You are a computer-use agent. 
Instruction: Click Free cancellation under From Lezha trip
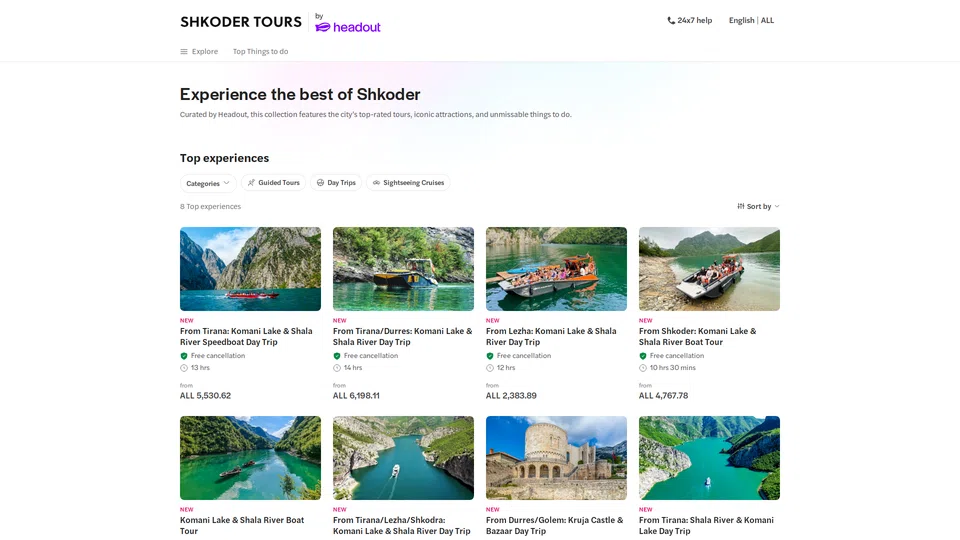tap(524, 356)
